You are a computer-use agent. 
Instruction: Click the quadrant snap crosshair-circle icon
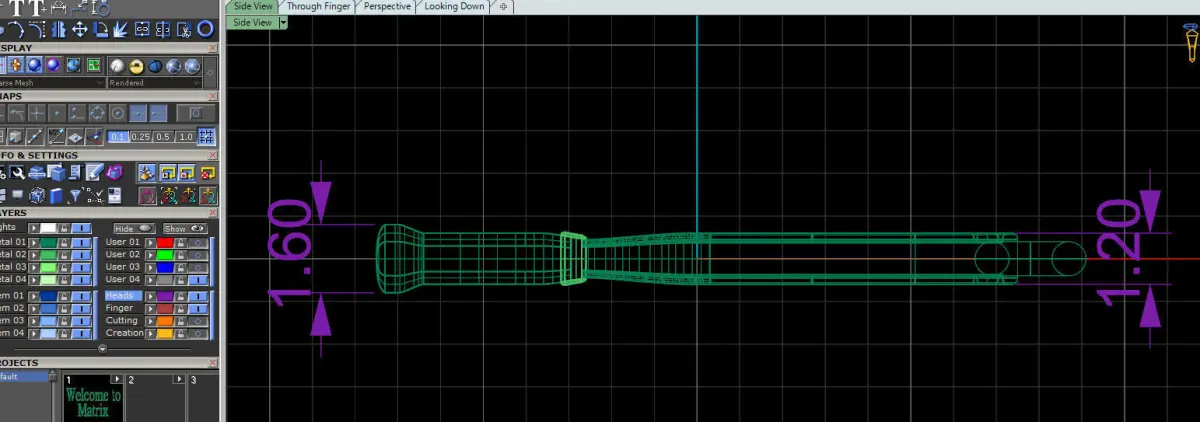[97, 113]
